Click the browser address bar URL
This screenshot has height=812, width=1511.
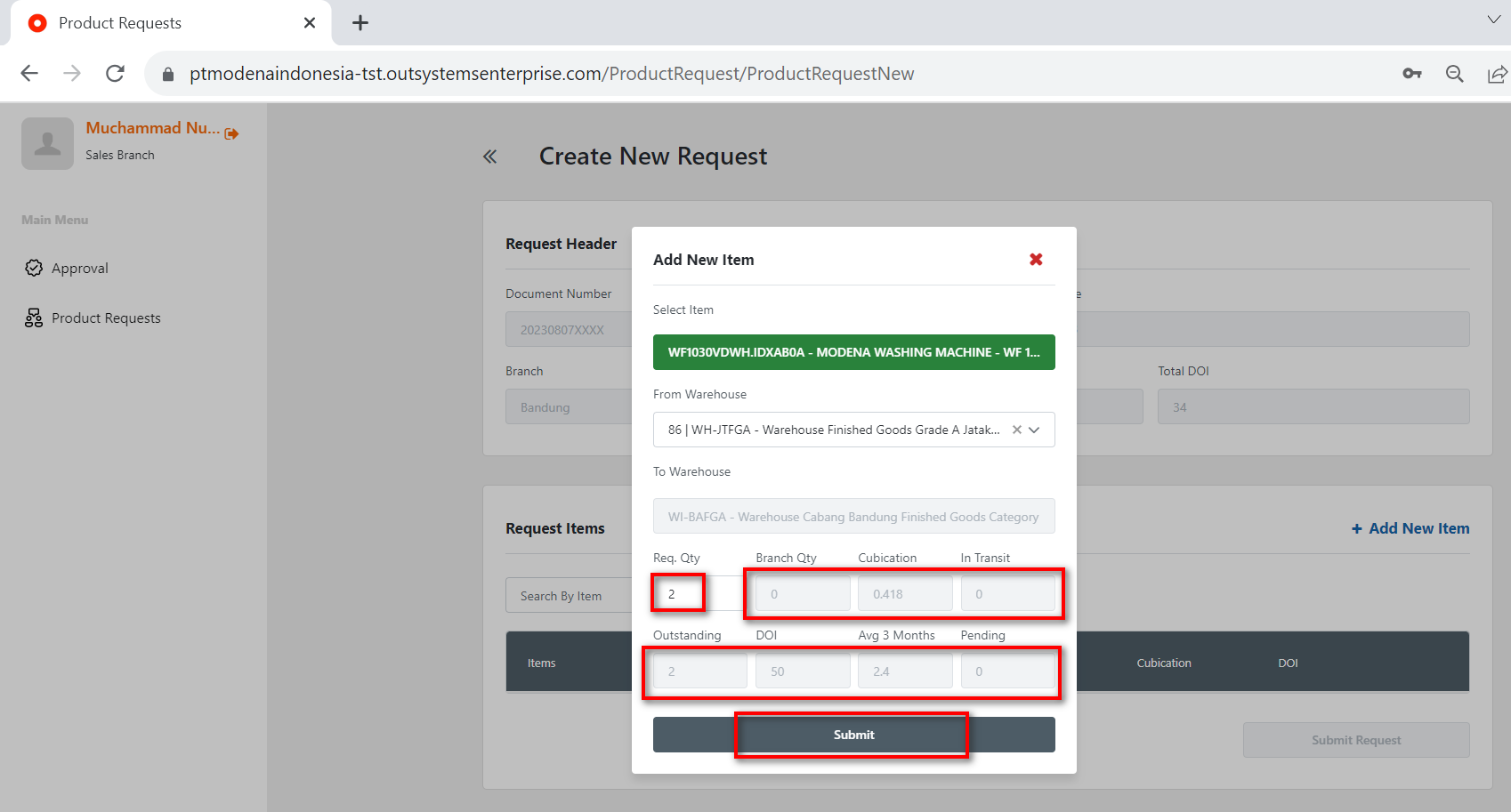click(x=552, y=74)
